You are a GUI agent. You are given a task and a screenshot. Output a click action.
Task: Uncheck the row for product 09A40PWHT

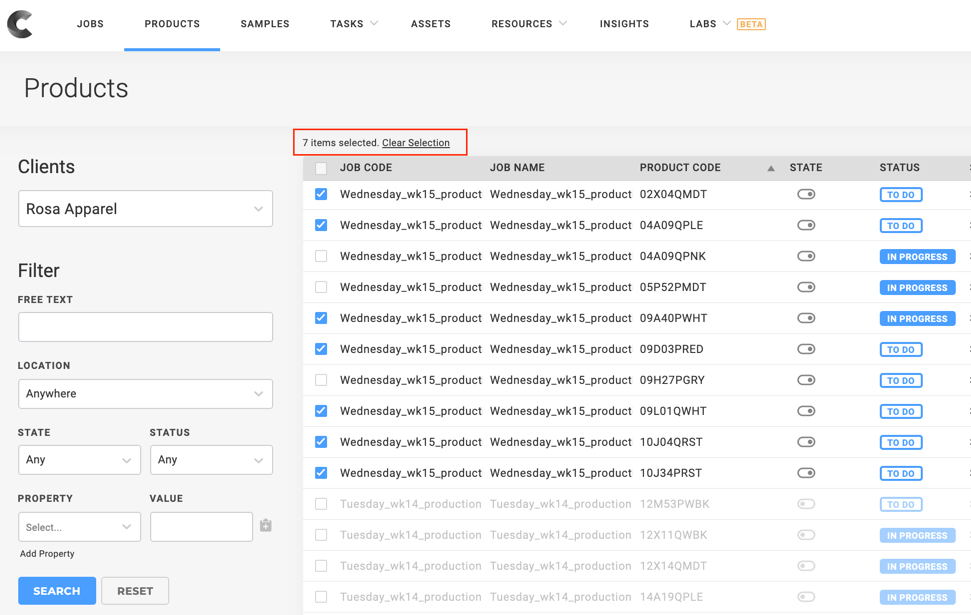point(321,319)
